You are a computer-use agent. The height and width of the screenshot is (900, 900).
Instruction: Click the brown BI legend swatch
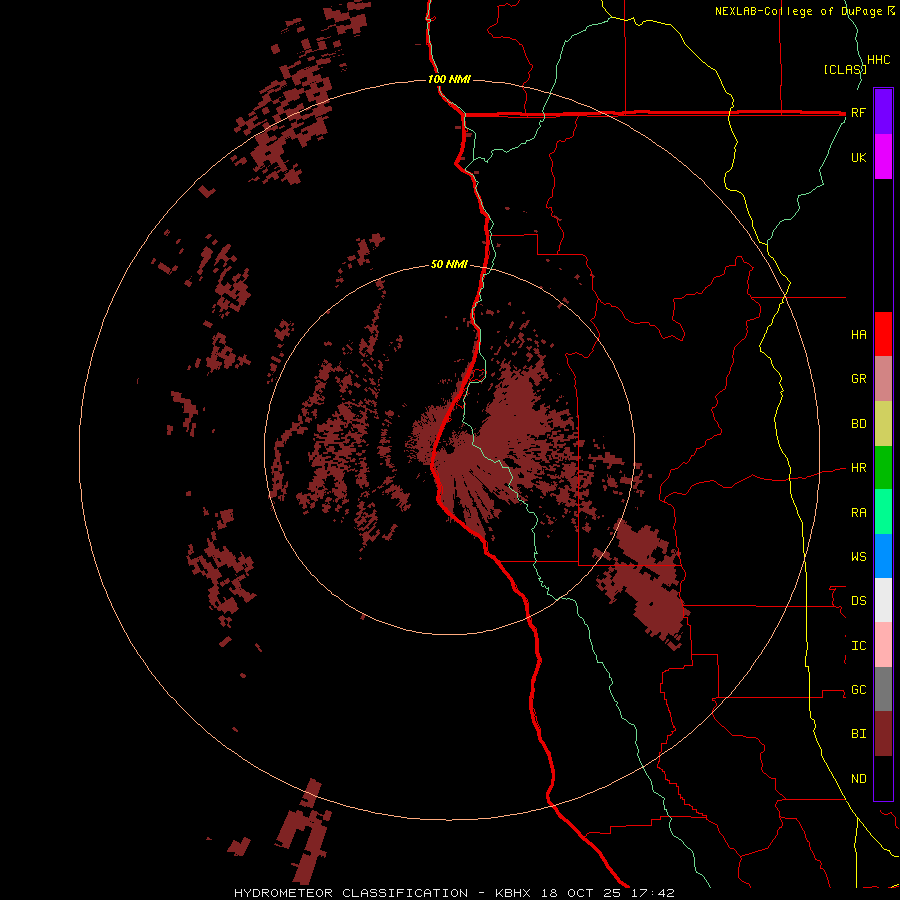tap(883, 734)
